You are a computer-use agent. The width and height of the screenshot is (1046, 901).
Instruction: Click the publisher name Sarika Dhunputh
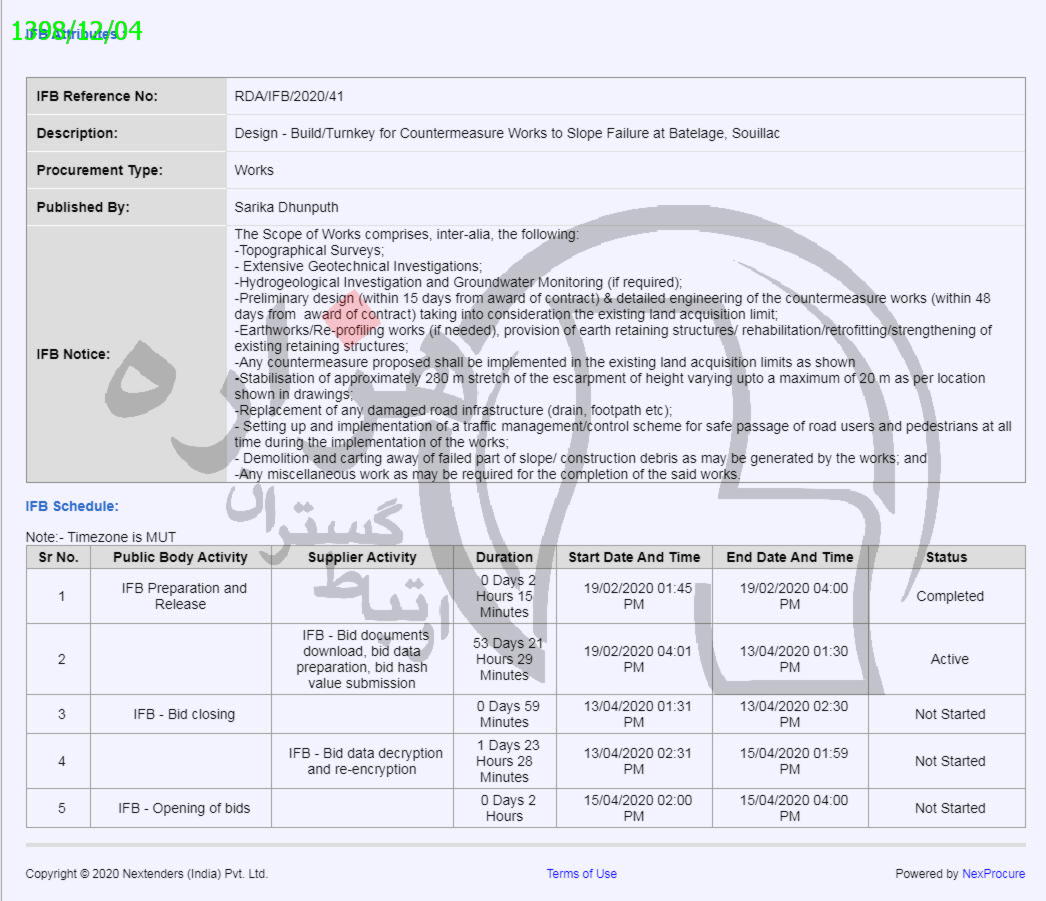(x=286, y=207)
